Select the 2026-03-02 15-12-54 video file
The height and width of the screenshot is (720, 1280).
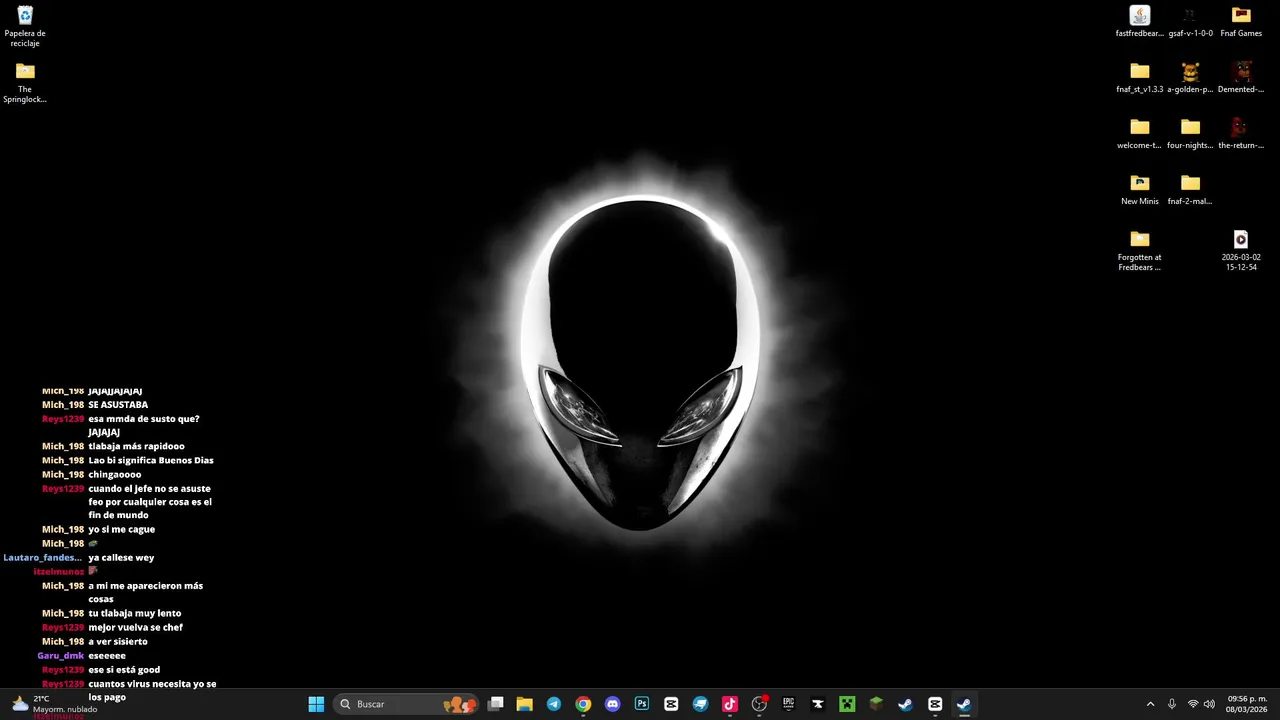coord(1241,250)
